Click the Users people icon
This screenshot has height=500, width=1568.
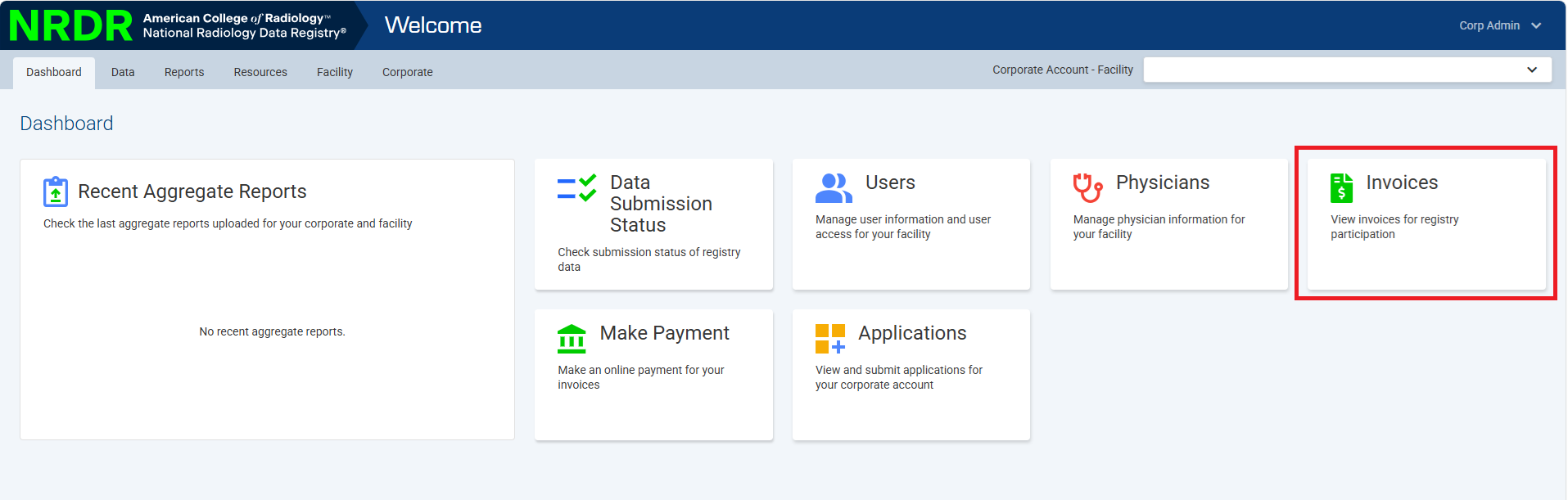point(834,187)
